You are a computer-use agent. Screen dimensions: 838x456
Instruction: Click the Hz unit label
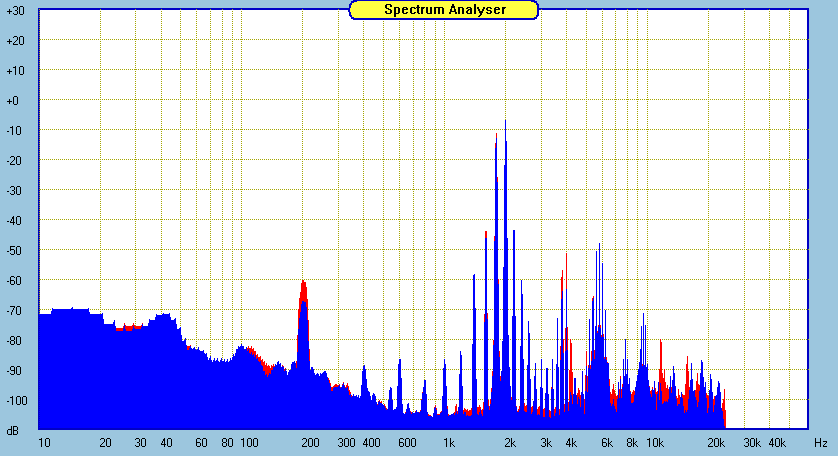point(820,442)
